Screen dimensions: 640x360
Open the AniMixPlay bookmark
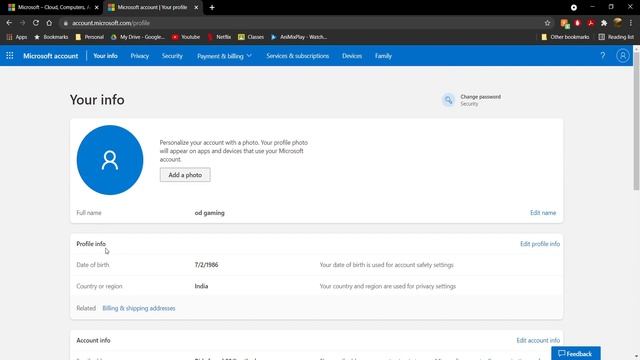point(299,37)
